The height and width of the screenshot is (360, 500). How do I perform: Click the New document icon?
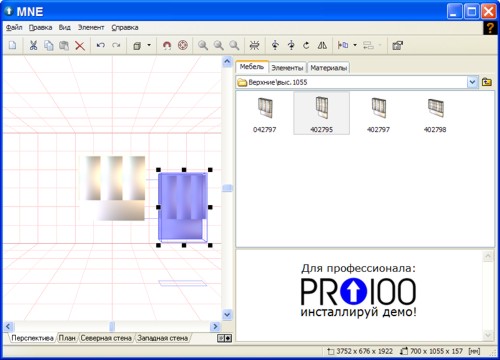pos(12,45)
